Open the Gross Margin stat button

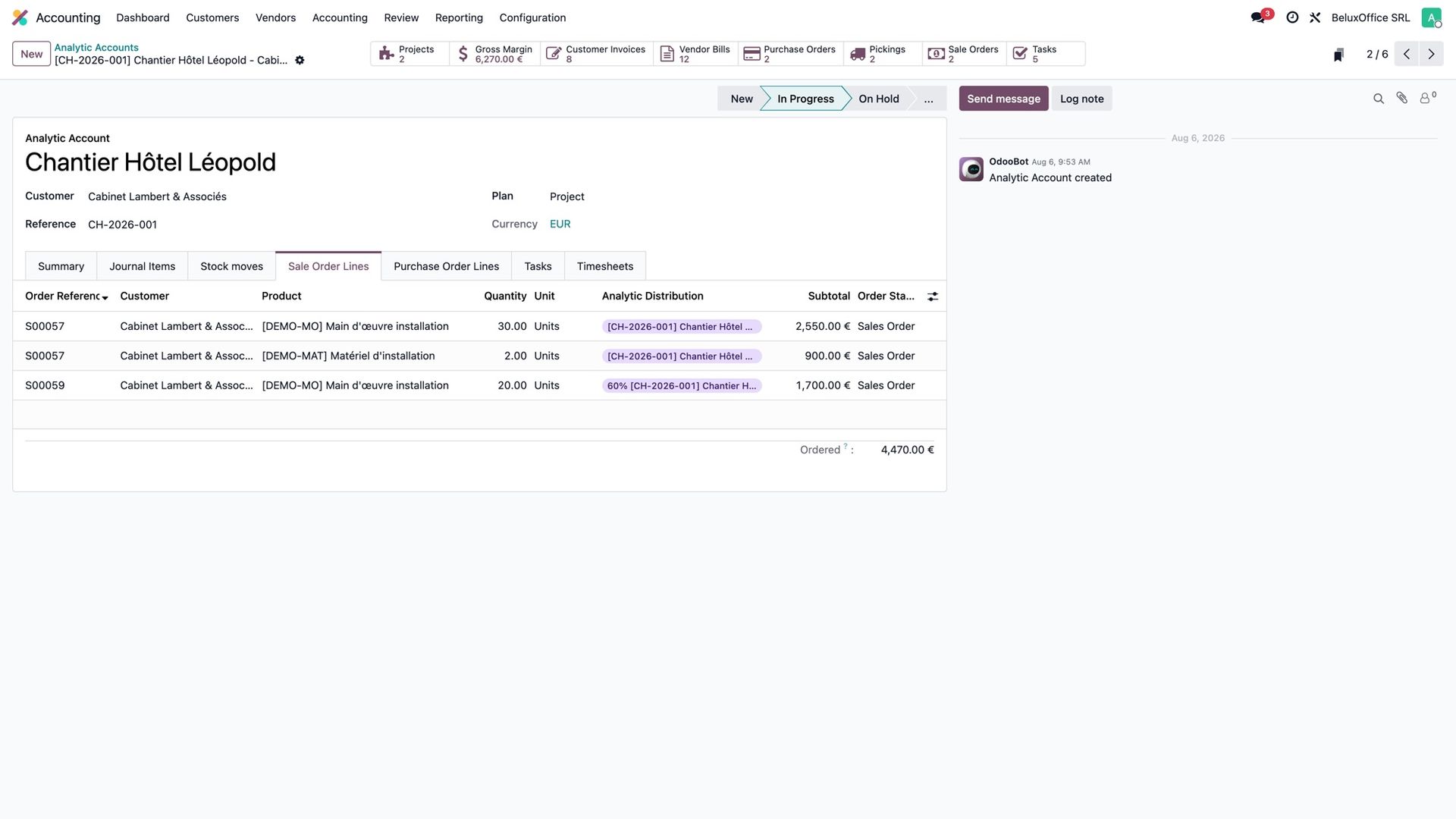click(x=494, y=54)
